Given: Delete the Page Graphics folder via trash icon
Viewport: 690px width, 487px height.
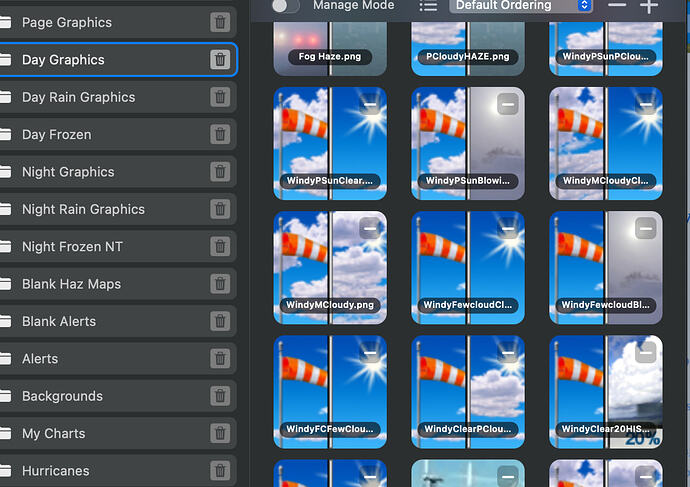Looking at the screenshot, I should (220, 22).
